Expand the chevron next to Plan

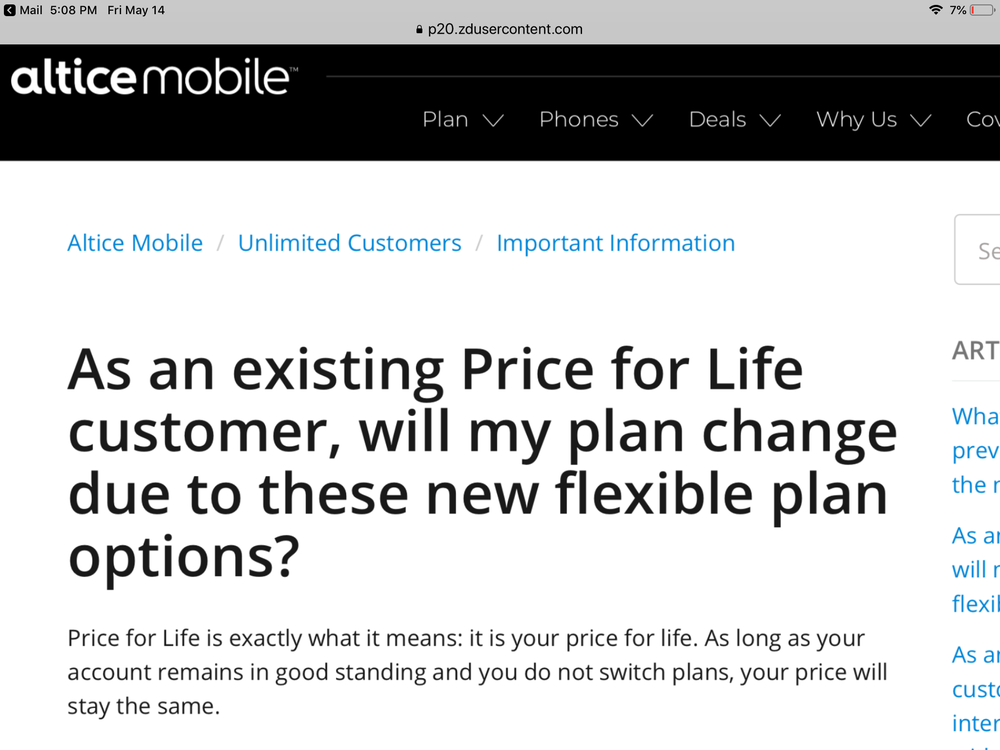coord(493,121)
